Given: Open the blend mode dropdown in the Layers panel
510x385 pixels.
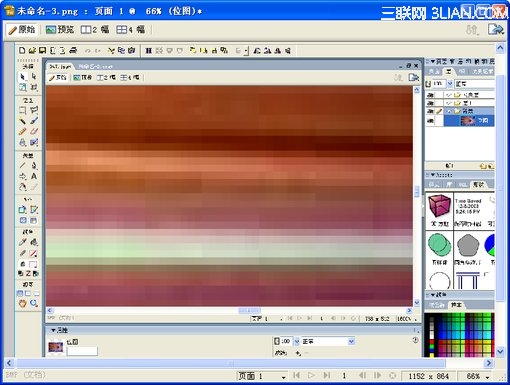Looking at the screenshot, I should [475, 84].
